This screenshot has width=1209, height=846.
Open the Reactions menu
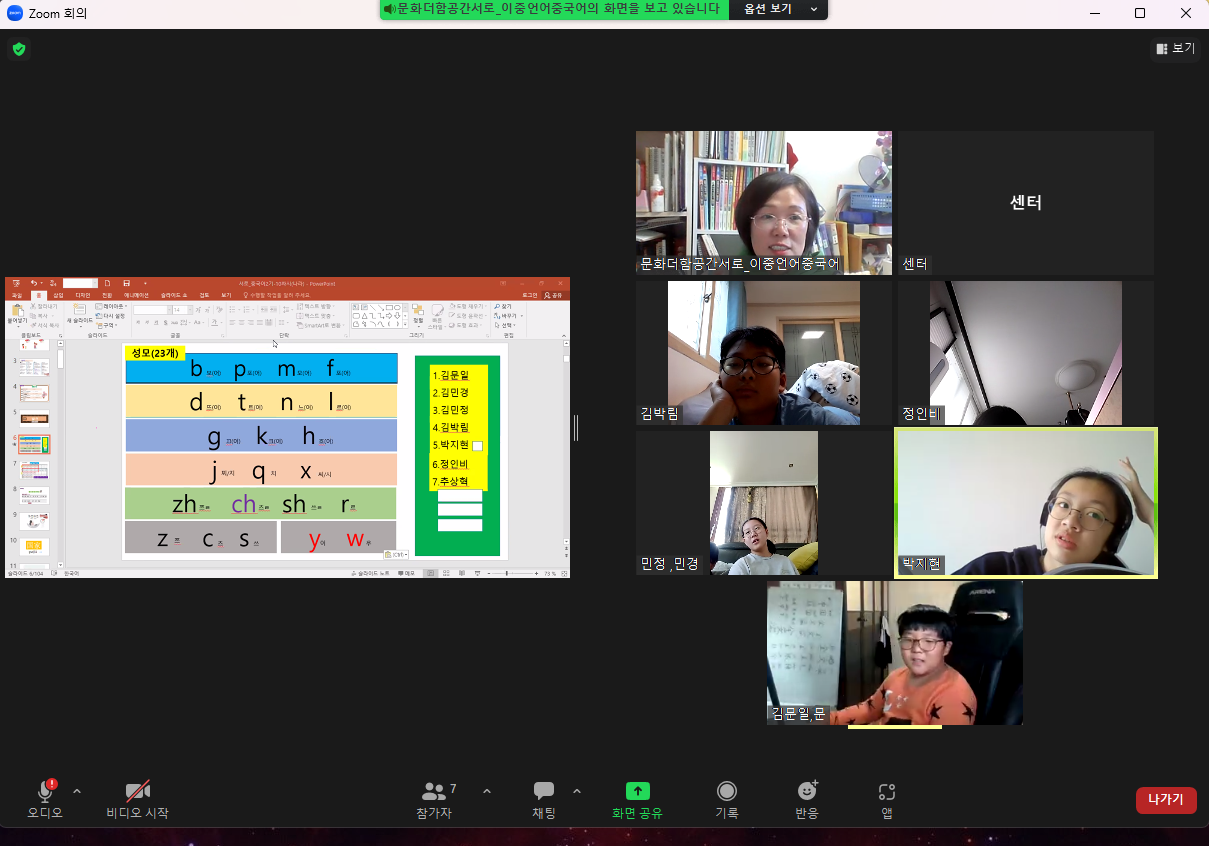[x=807, y=791]
